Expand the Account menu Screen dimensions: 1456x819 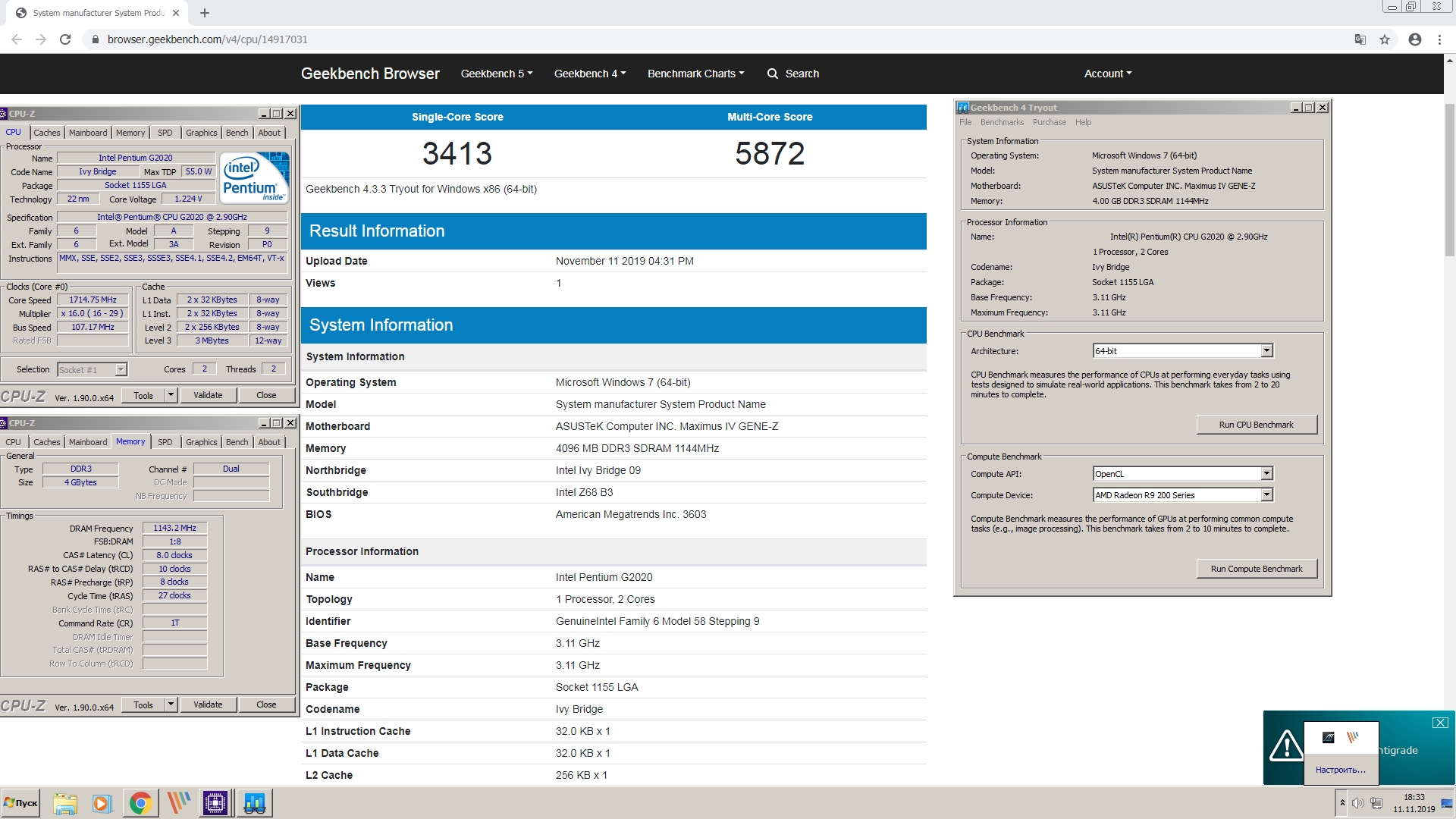pos(1107,74)
